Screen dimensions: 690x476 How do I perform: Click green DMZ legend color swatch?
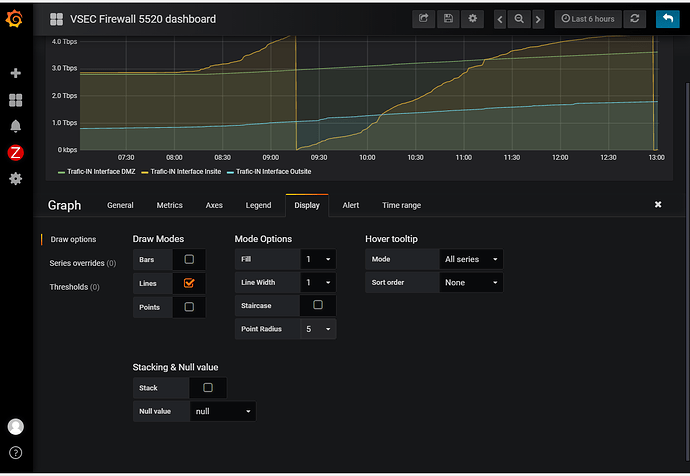[62, 172]
